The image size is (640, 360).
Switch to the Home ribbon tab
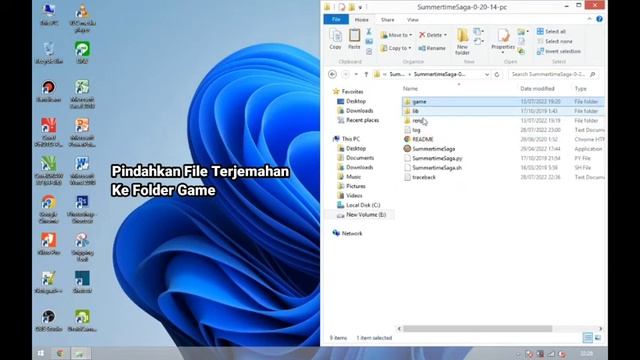(361, 20)
